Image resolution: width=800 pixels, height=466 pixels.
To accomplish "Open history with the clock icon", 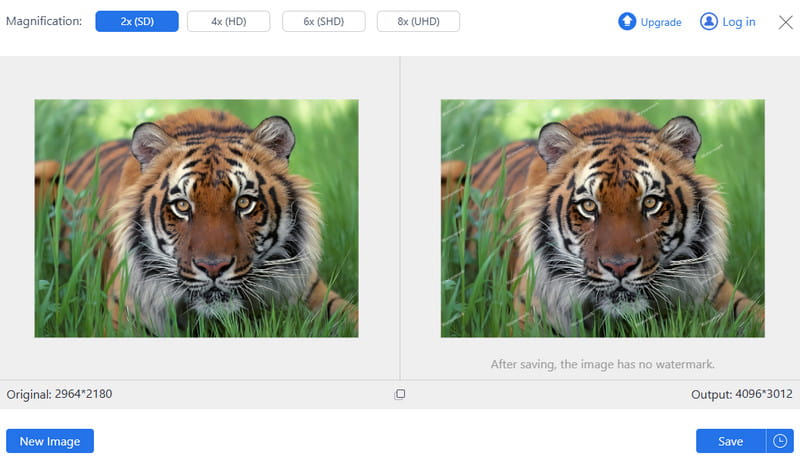I will 780,441.
